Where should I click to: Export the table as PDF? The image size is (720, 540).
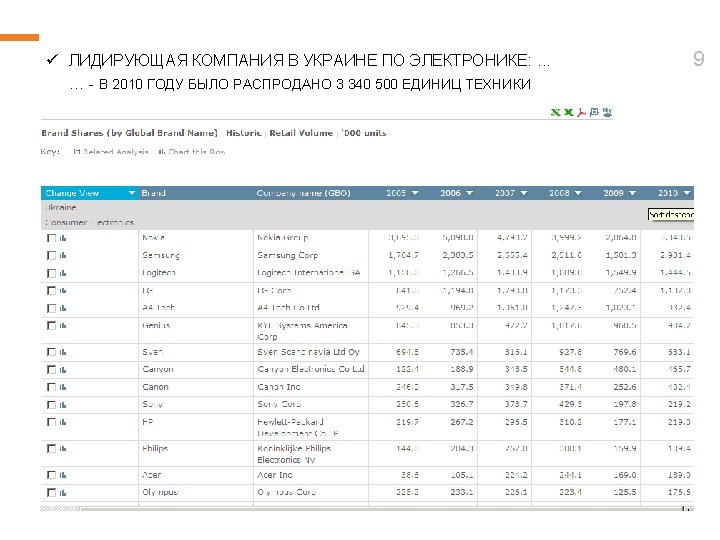point(581,112)
